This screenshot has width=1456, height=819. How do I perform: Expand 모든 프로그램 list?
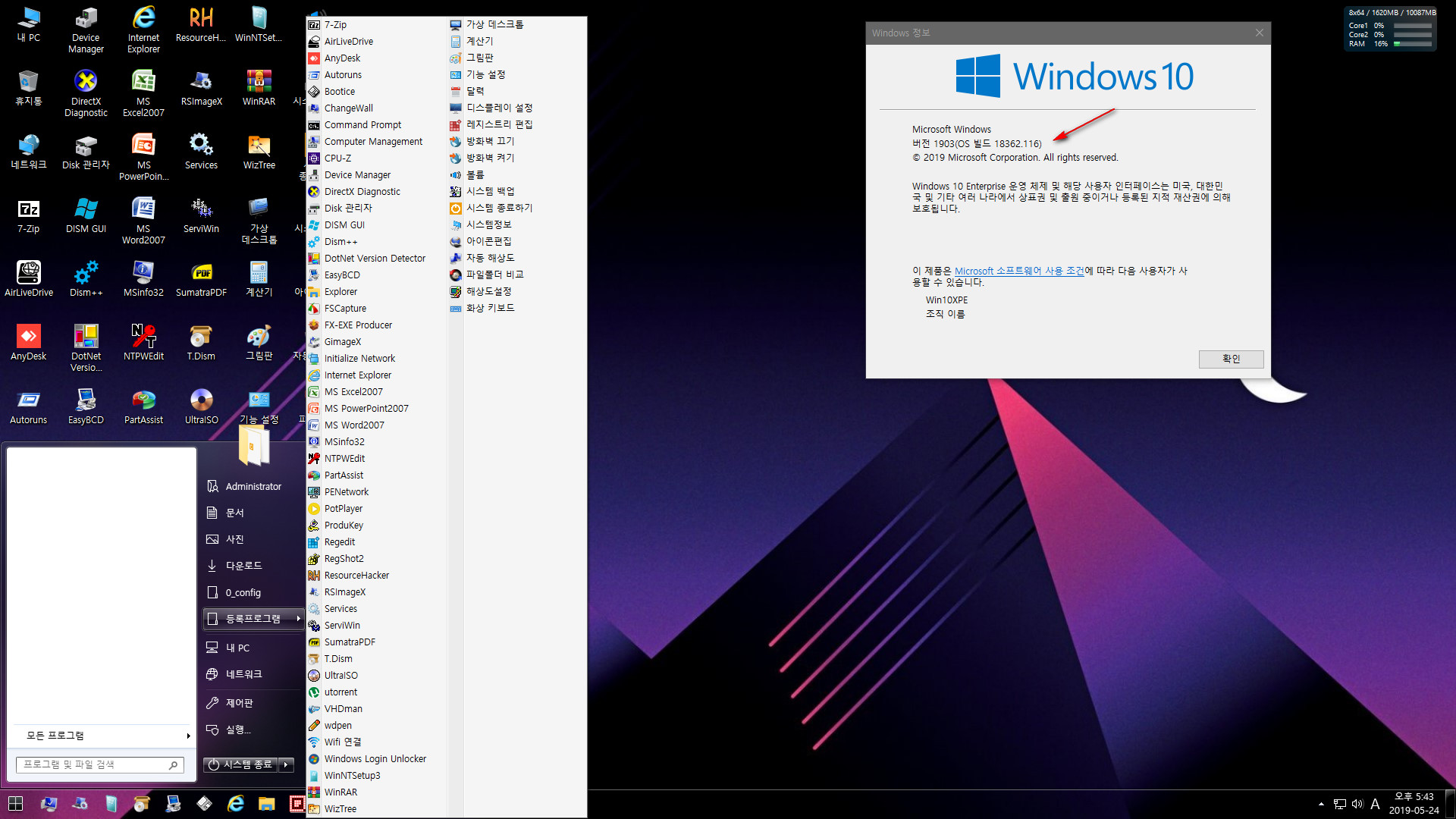102,736
